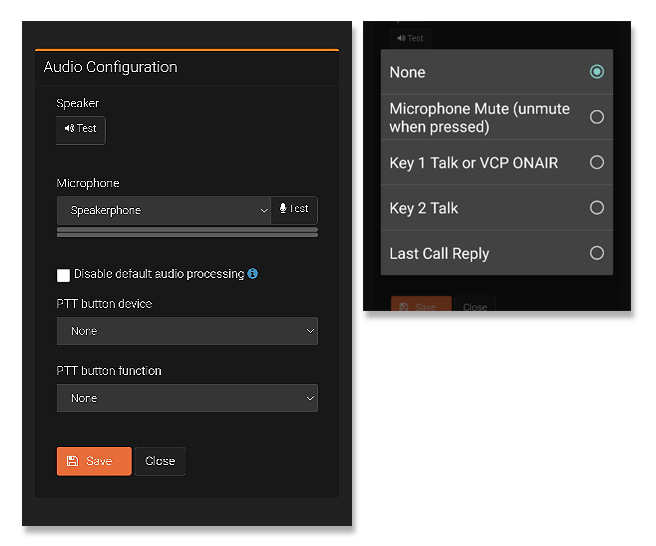
Task: Select Key 1 Talk or VCP ONAIR option
Action: click(497, 162)
